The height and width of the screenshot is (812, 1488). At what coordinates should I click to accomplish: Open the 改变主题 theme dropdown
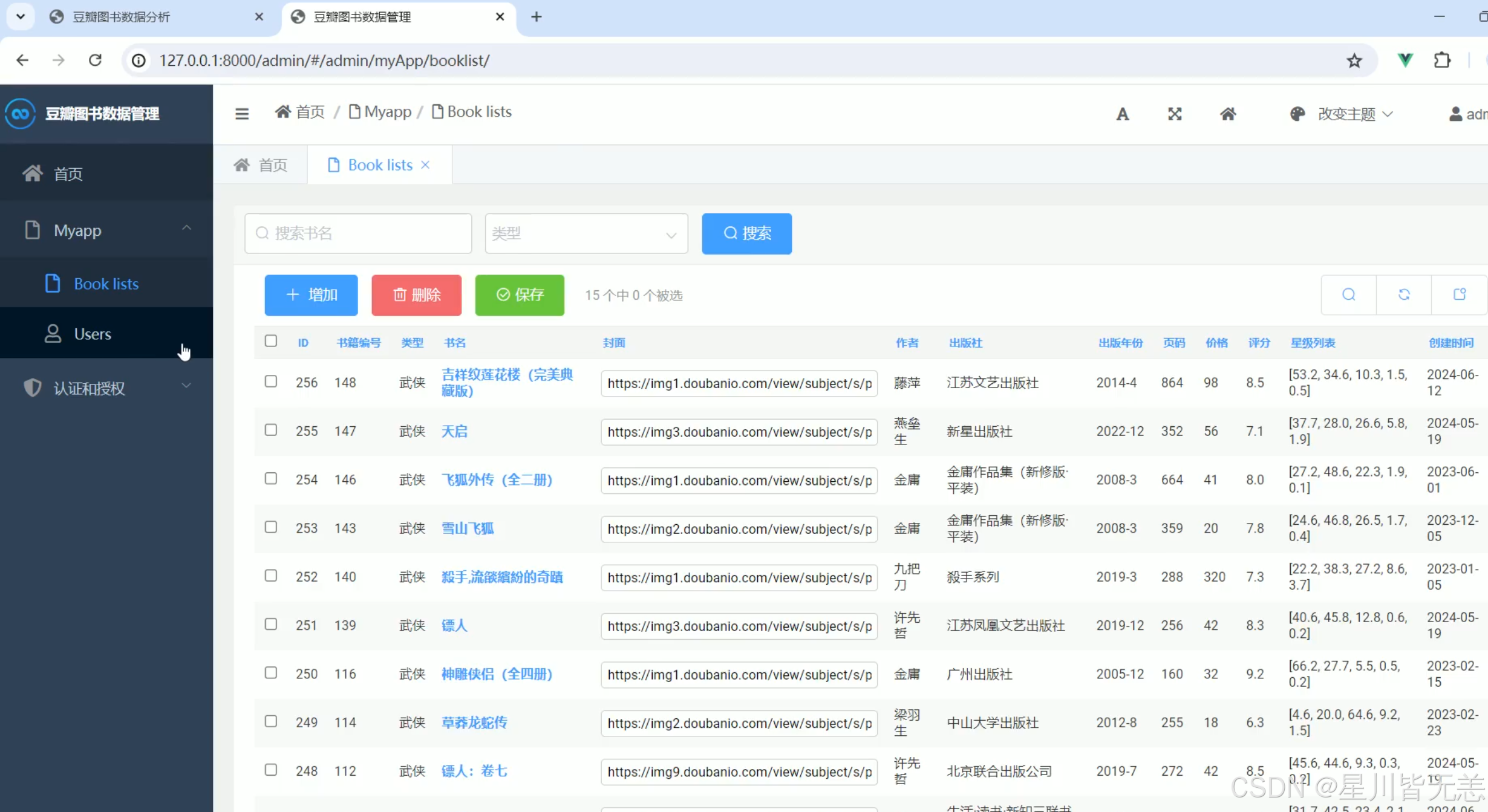tap(1346, 114)
